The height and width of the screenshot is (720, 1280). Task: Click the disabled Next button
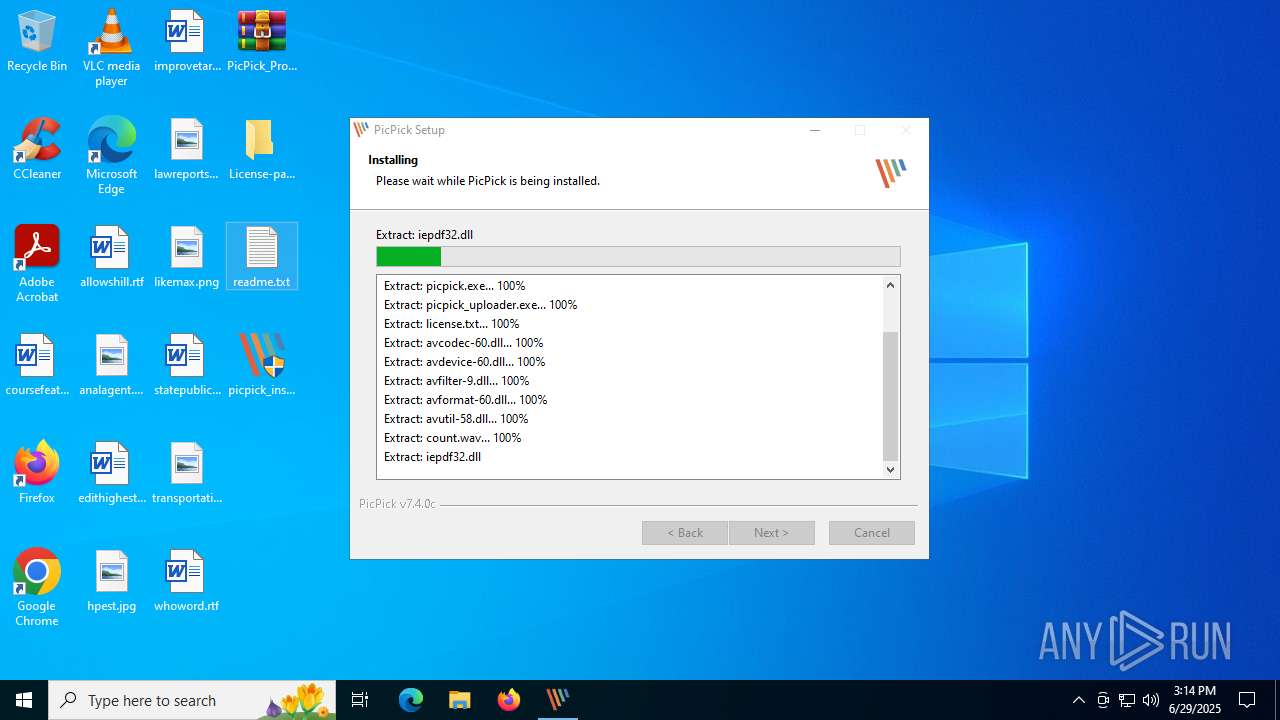(771, 533)
